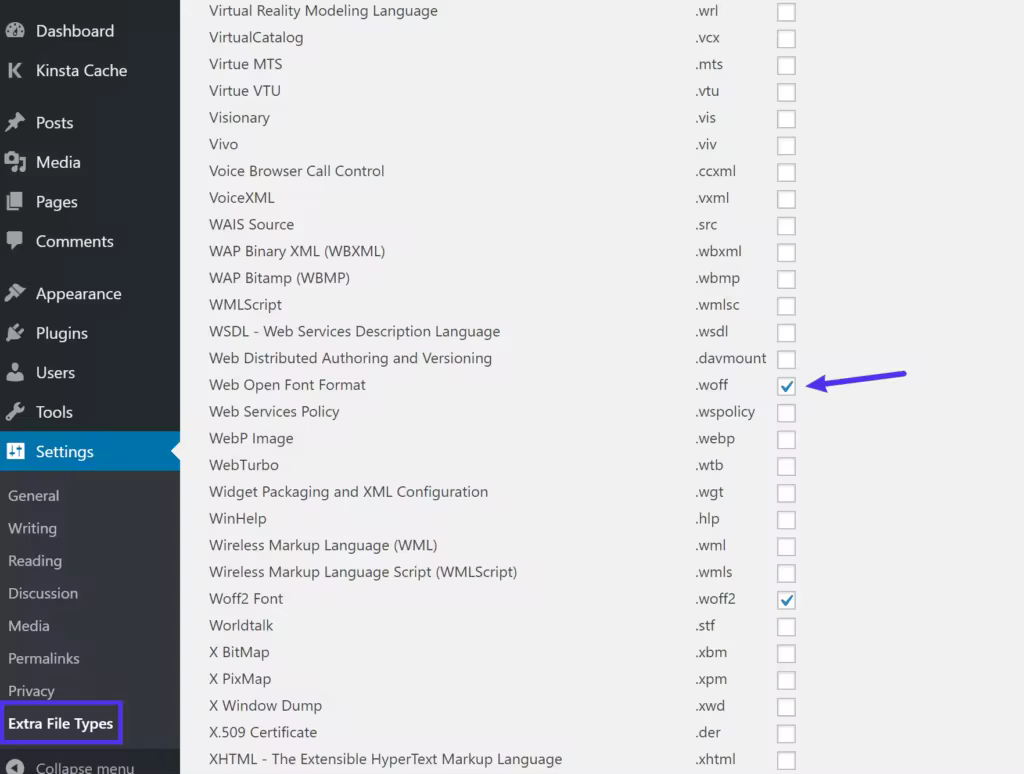The height and width of the screenshot is (774, 1024).
Task: Check the .wmlsc WMLScript checkbox
Action: (x=786, y=306)
